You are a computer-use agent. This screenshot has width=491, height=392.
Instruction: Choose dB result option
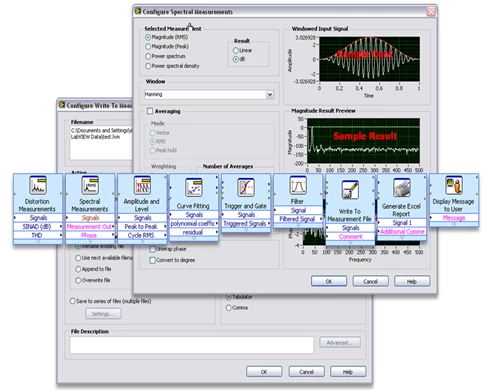236,59
